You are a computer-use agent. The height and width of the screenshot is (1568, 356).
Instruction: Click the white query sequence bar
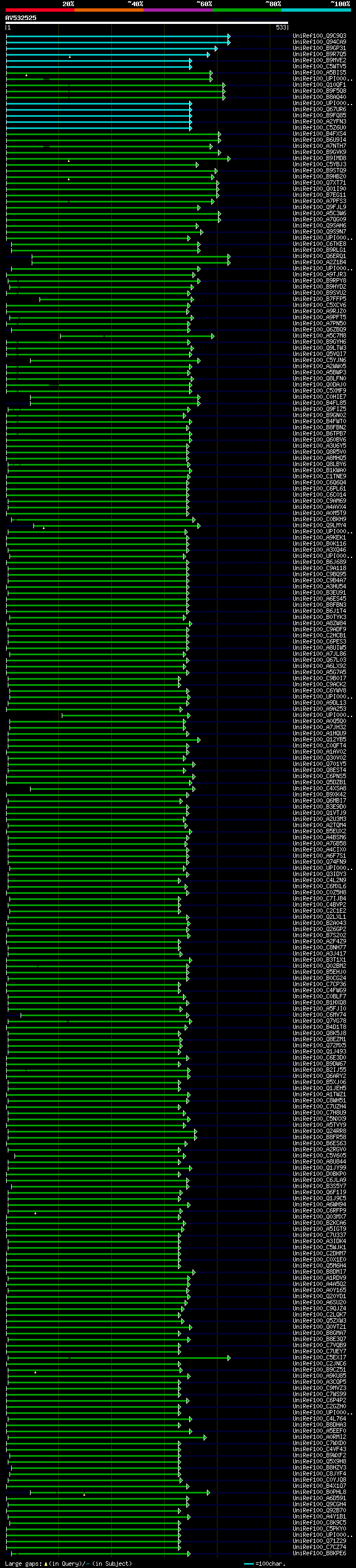(x=147, y=23)
